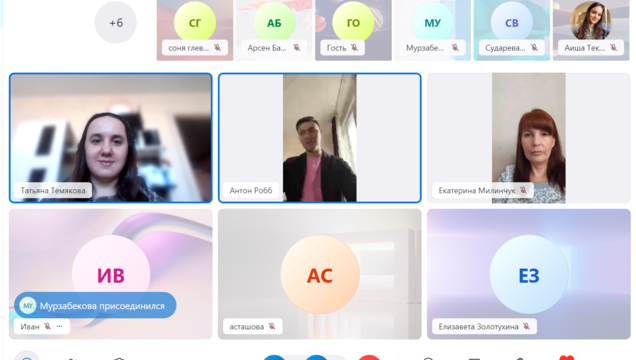
Task: Click muted mic icon on Гость tile
Action: point(355,48)
